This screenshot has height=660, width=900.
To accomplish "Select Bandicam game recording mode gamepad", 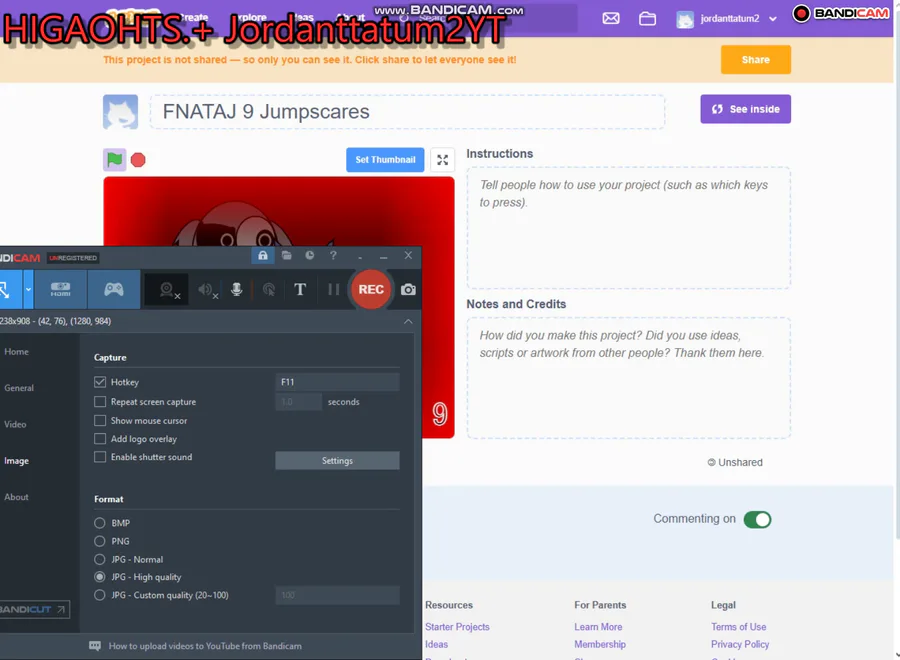I will tap(114, 289).
